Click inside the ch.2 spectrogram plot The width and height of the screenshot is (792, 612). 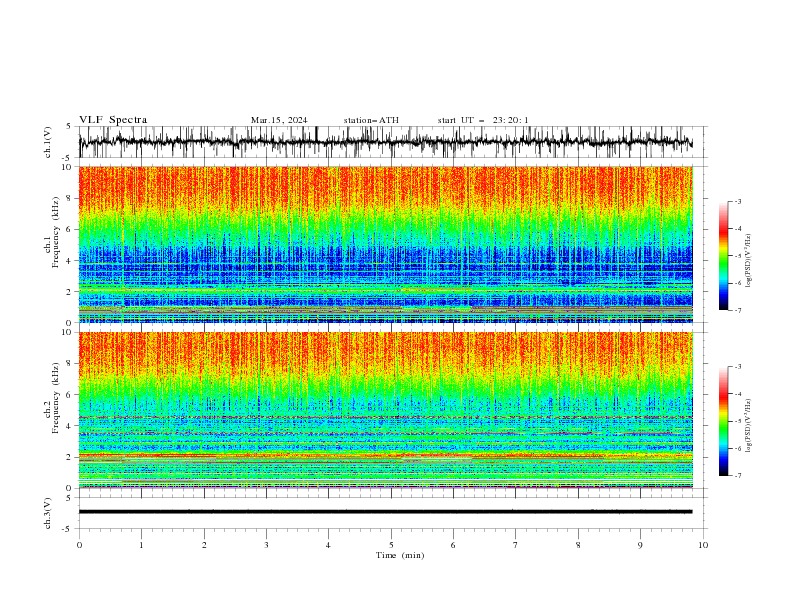(x=386, y=410)
